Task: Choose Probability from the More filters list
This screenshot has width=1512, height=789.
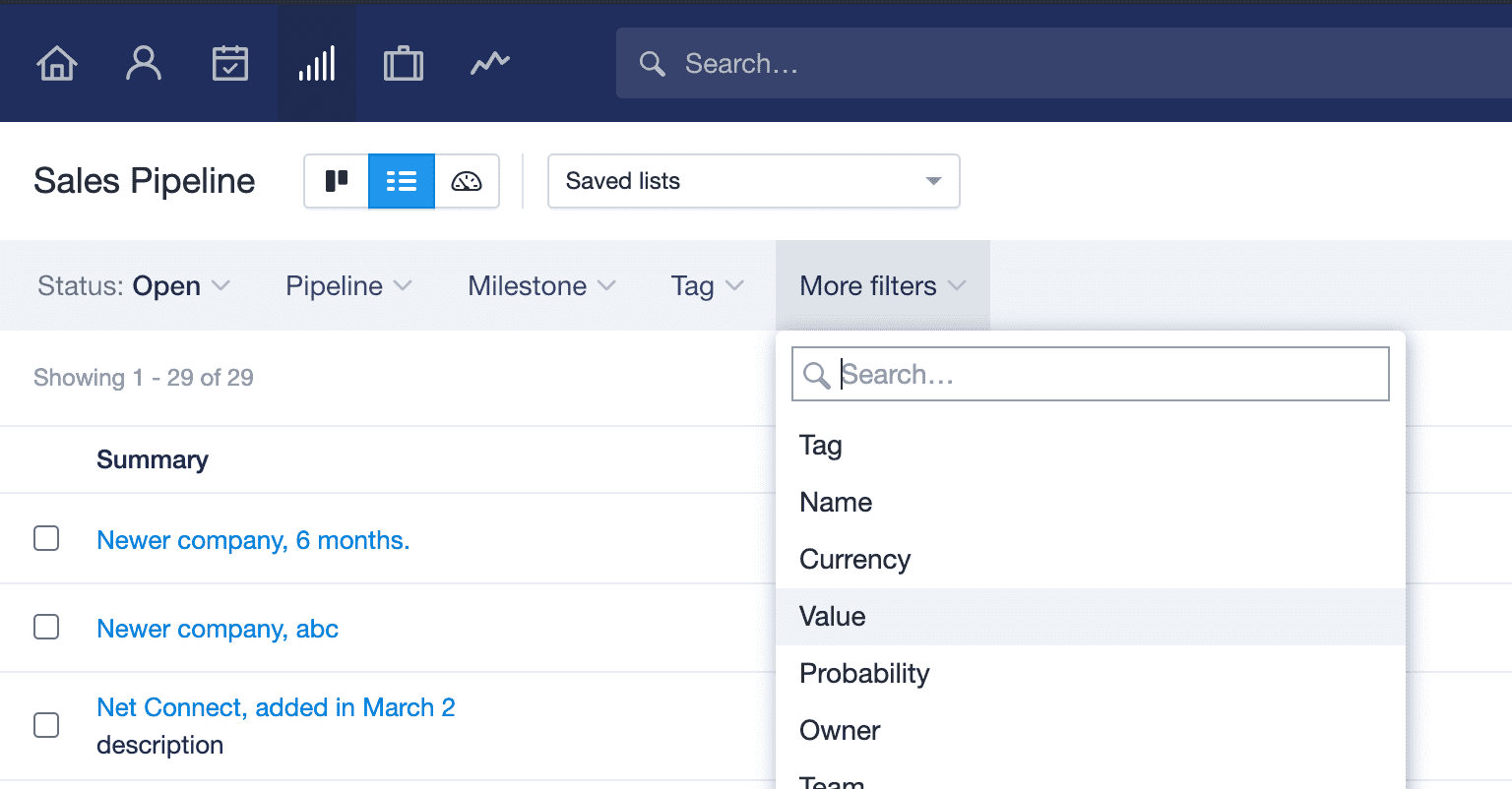Action: [x=1091, y=674]
